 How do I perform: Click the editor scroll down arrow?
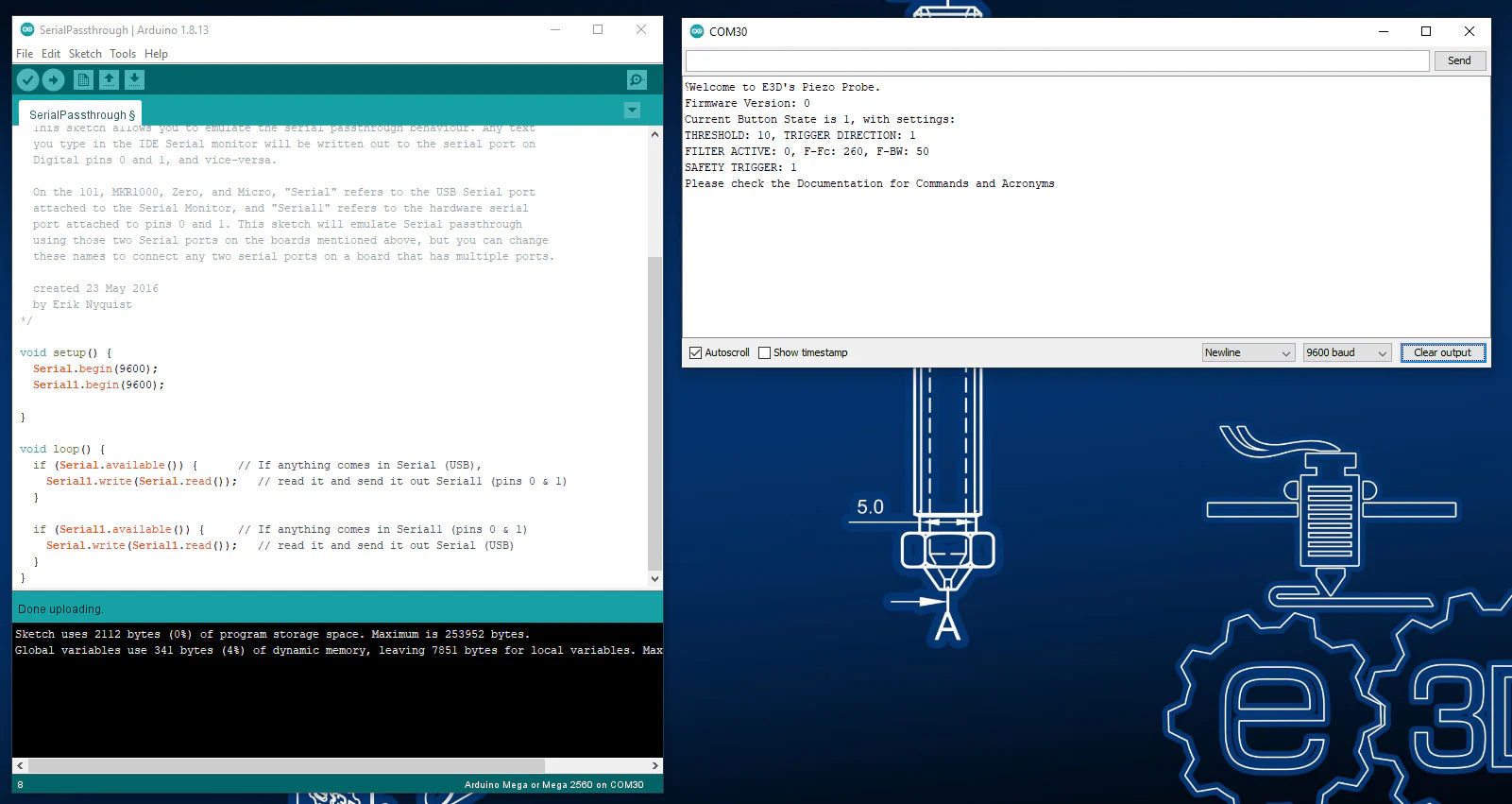tap(654, 578)
